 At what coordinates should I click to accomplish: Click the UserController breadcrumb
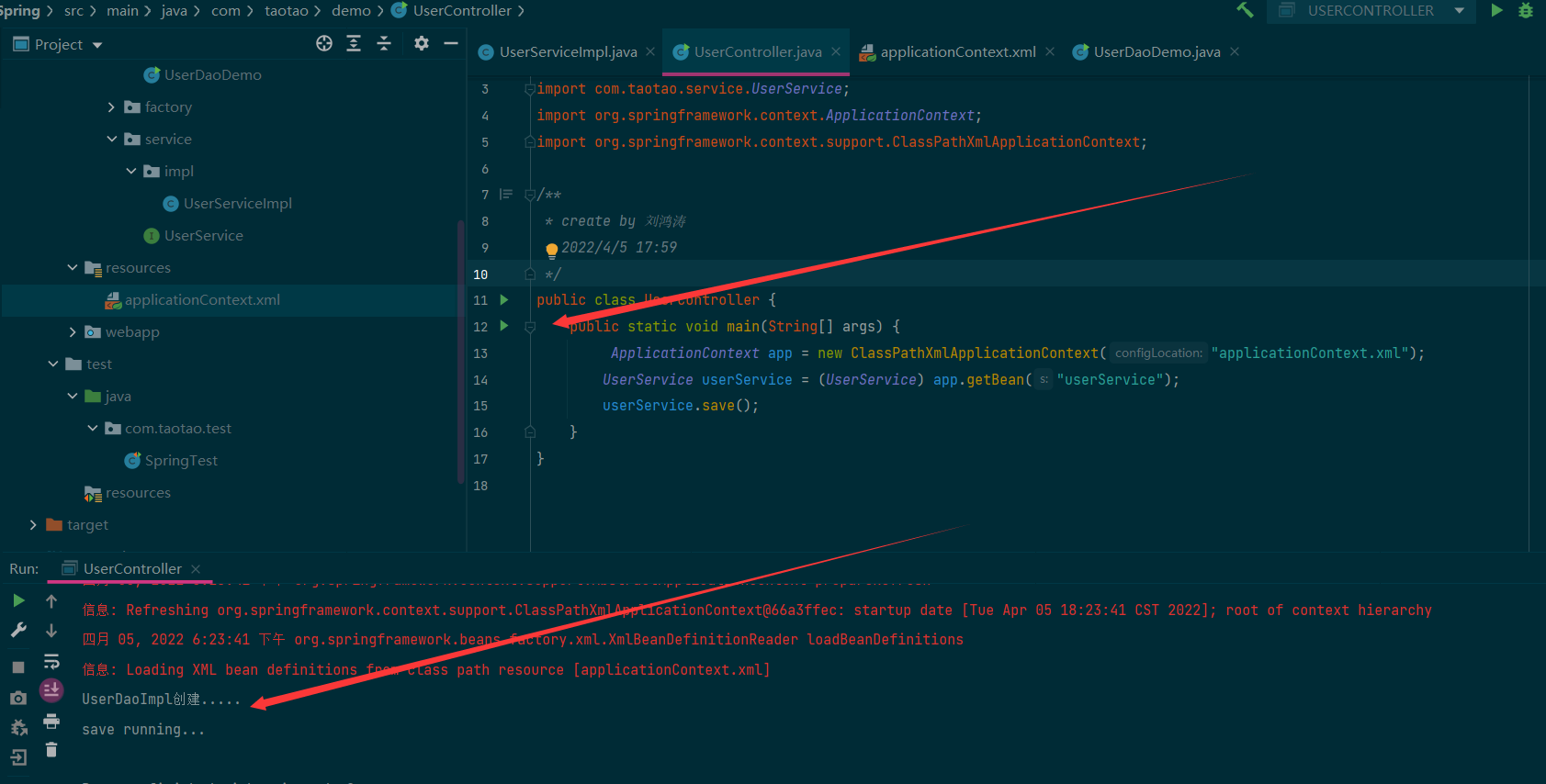pyautogui.click(x=452, y=11)
